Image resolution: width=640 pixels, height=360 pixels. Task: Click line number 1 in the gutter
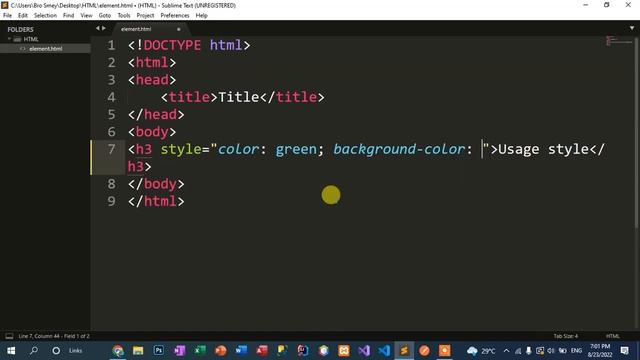(111, 45)
